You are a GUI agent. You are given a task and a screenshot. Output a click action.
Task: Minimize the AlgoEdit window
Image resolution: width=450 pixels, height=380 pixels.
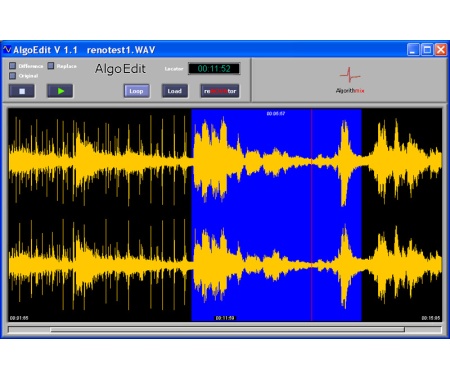click(413, 50)
